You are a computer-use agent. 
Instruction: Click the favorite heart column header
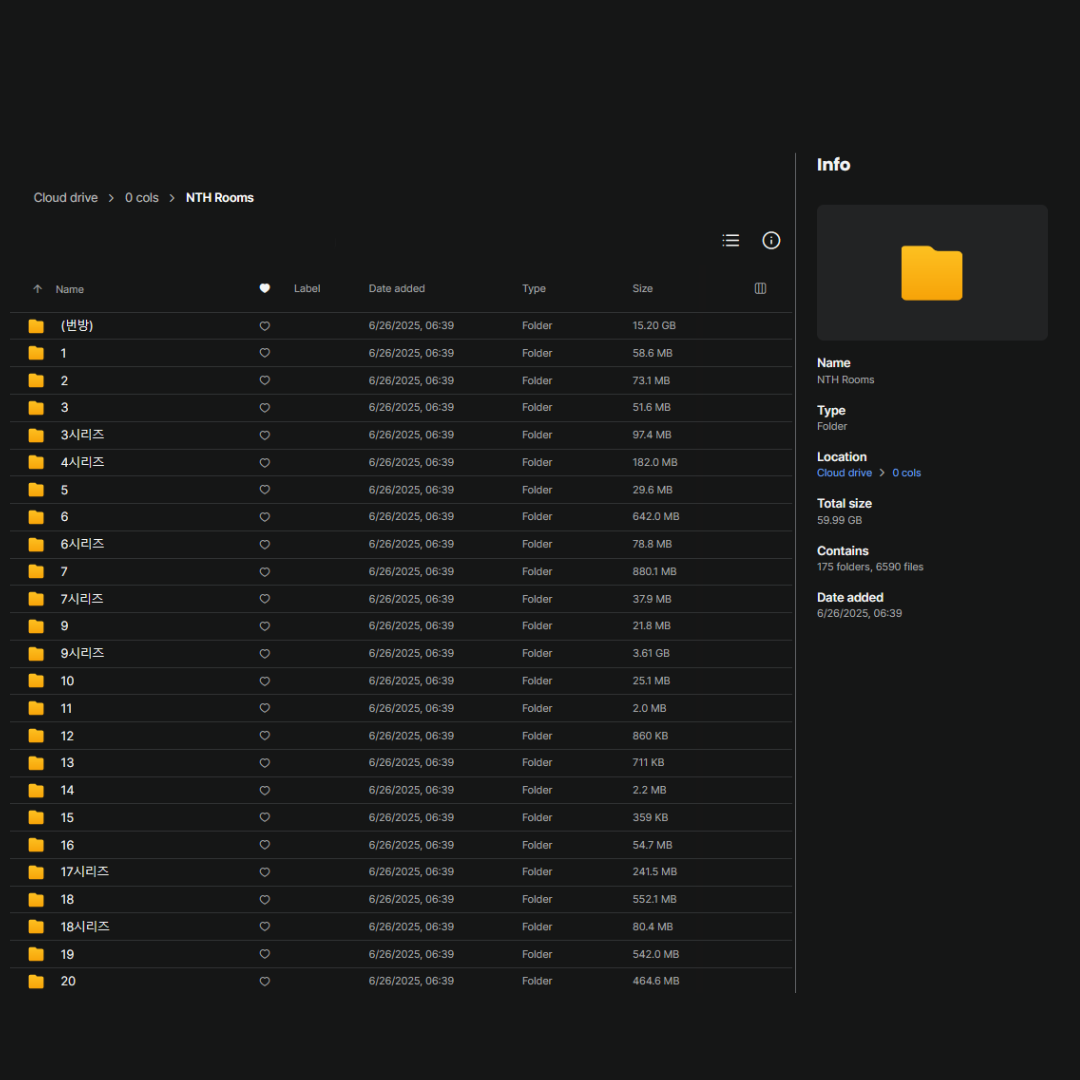(265, 288)
